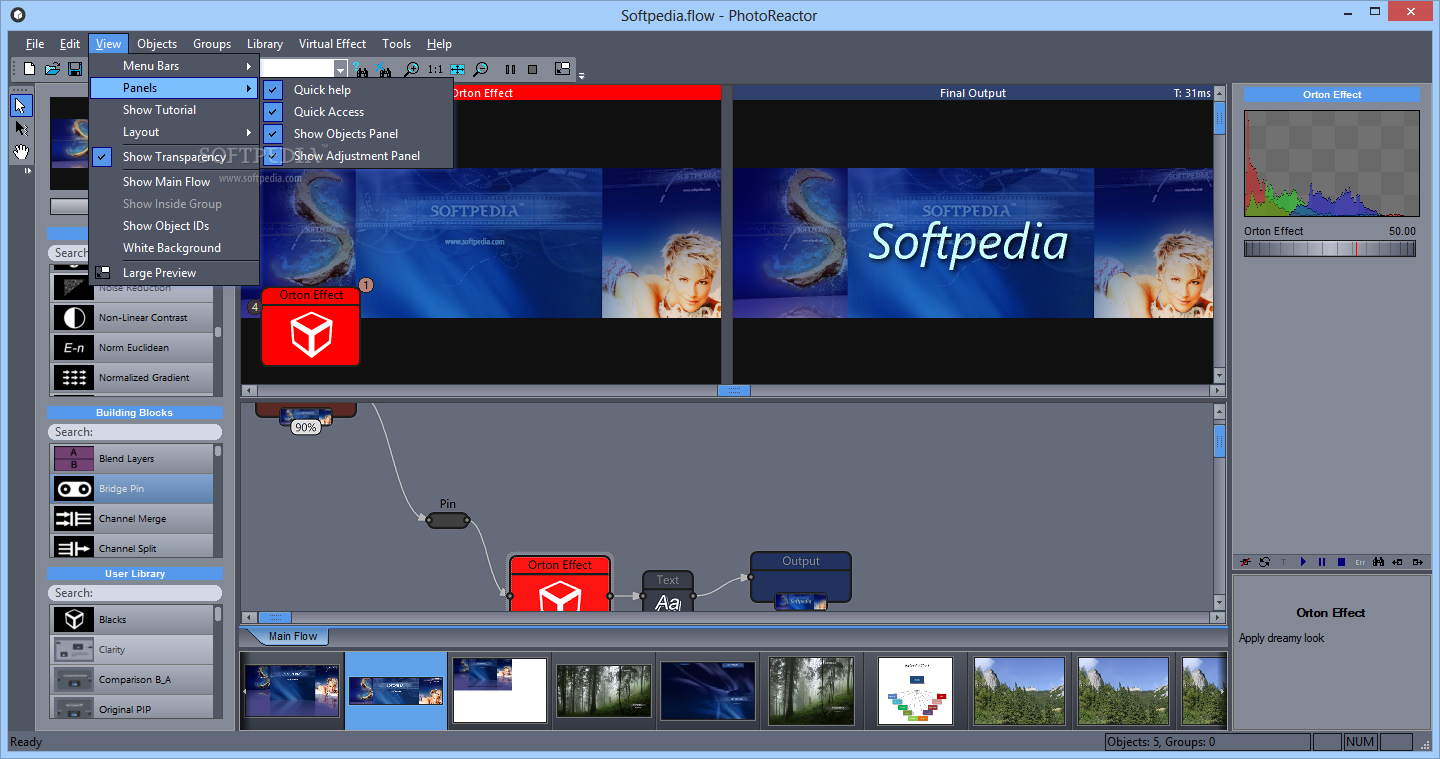
Task: Select the Pin node in flow
Action: pyautogui.click(x=448, y=520)
